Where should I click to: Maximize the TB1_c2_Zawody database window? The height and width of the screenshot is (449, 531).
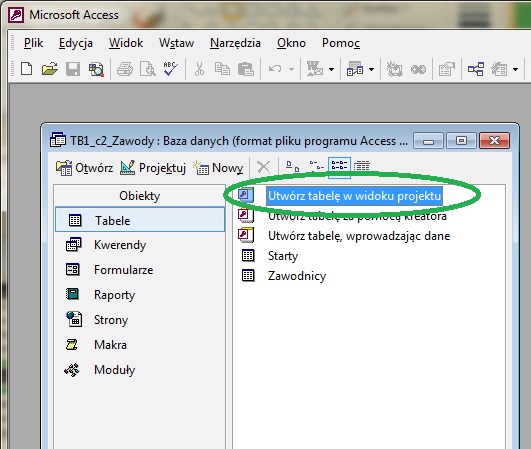pyautogui.click(x=461, y=140)
